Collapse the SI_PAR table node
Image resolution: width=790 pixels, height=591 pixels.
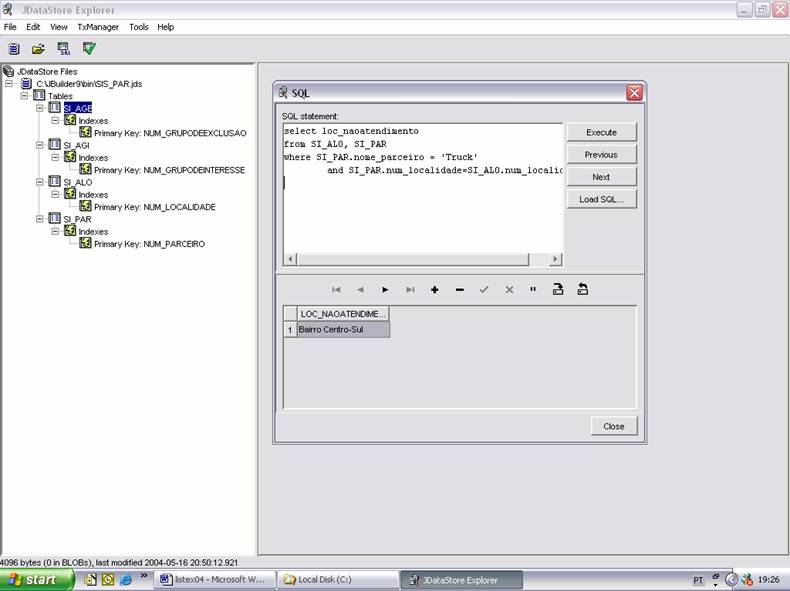[x=40, y=219]
